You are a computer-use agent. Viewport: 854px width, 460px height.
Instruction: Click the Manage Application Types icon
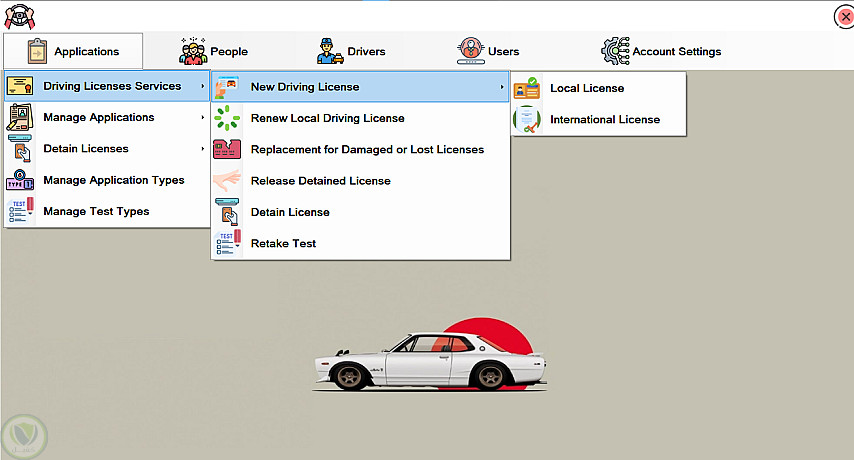point(20,180)
